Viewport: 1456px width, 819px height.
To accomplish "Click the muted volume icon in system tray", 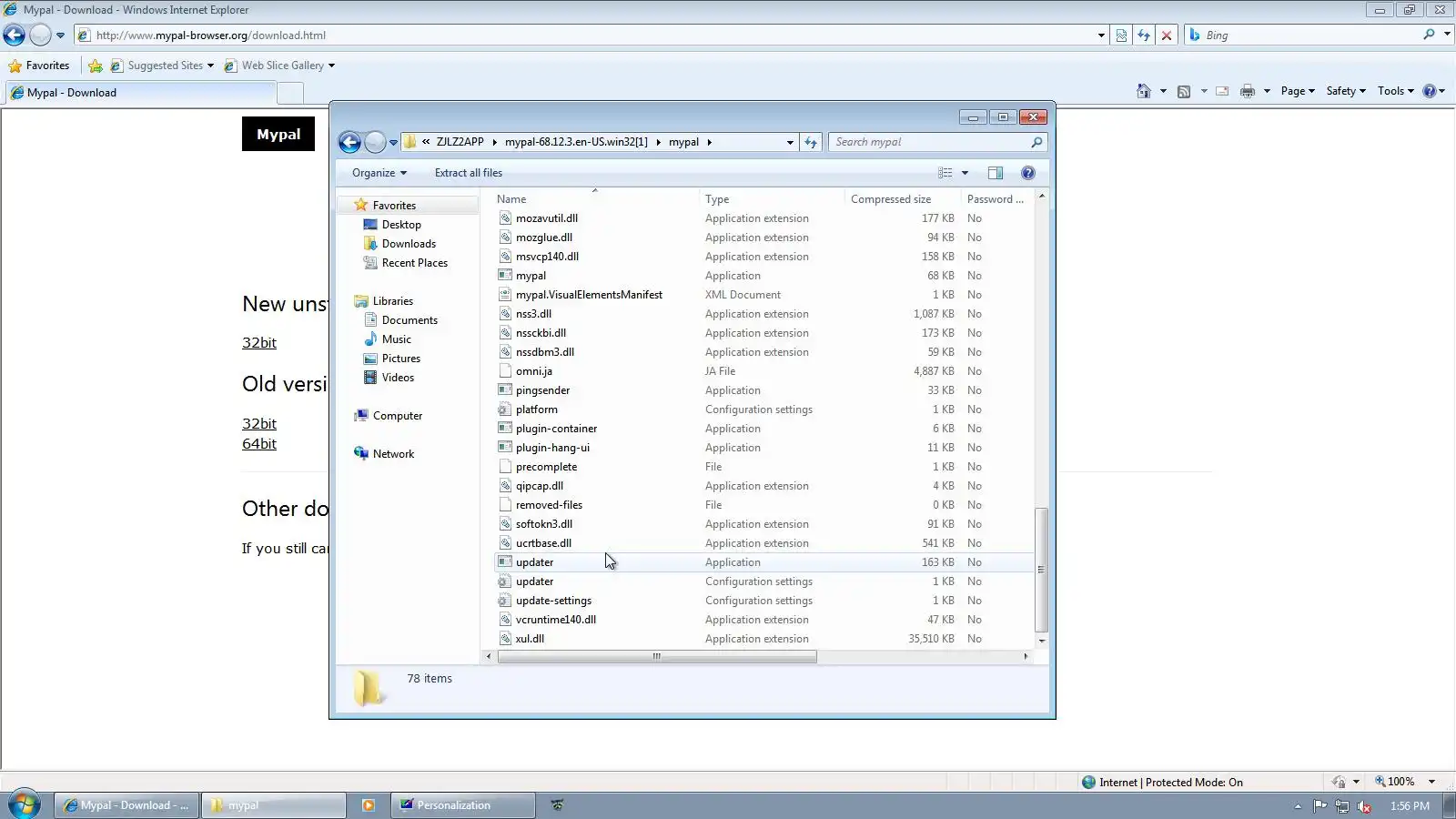I will [1364, 806].
